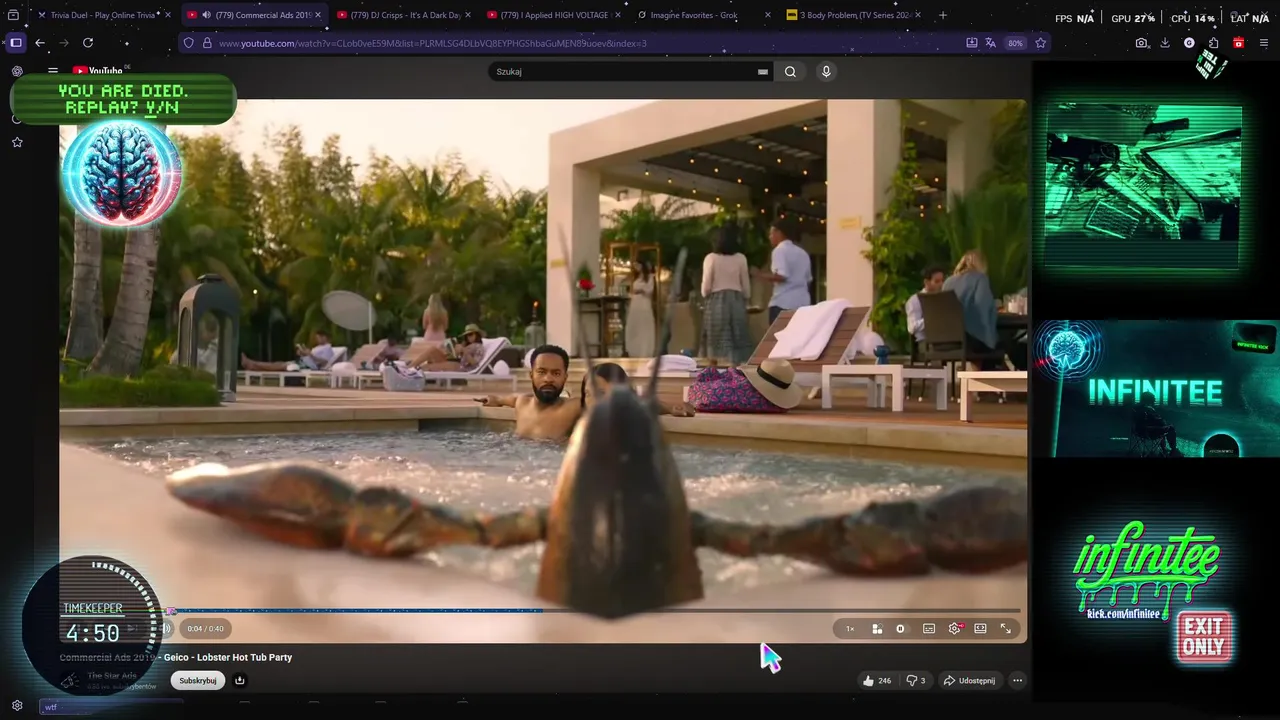Toggle the autoplay switch in the player
Screen dimensions: 1280x720
(901, 628)
